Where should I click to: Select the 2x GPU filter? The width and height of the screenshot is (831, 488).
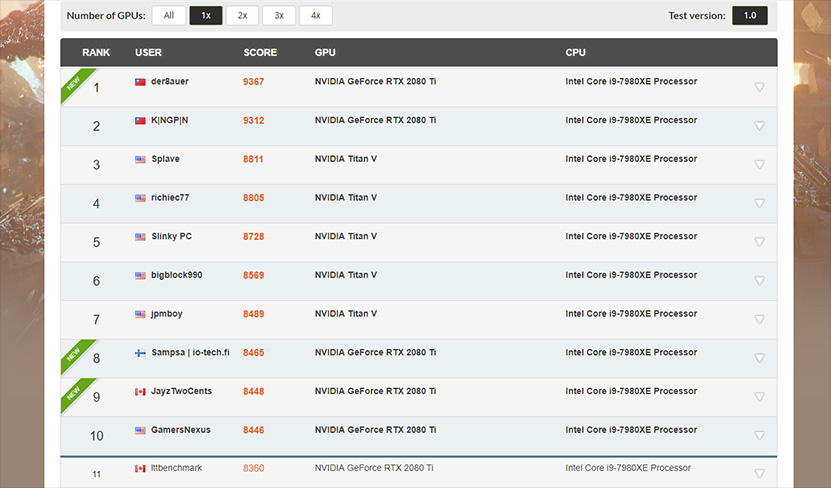click(242, 15)
